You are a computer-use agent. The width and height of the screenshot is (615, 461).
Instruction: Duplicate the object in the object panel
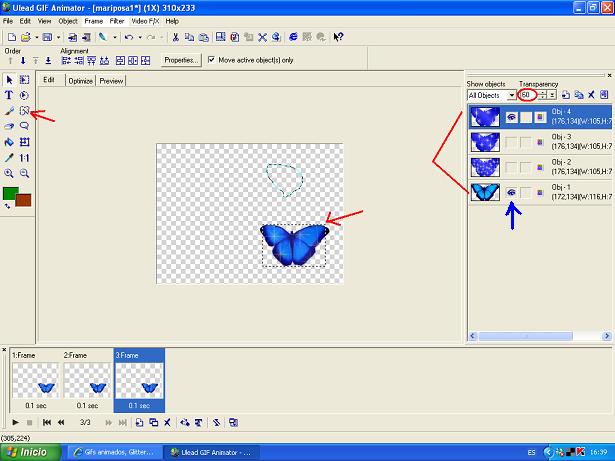[x=578, y=95]
